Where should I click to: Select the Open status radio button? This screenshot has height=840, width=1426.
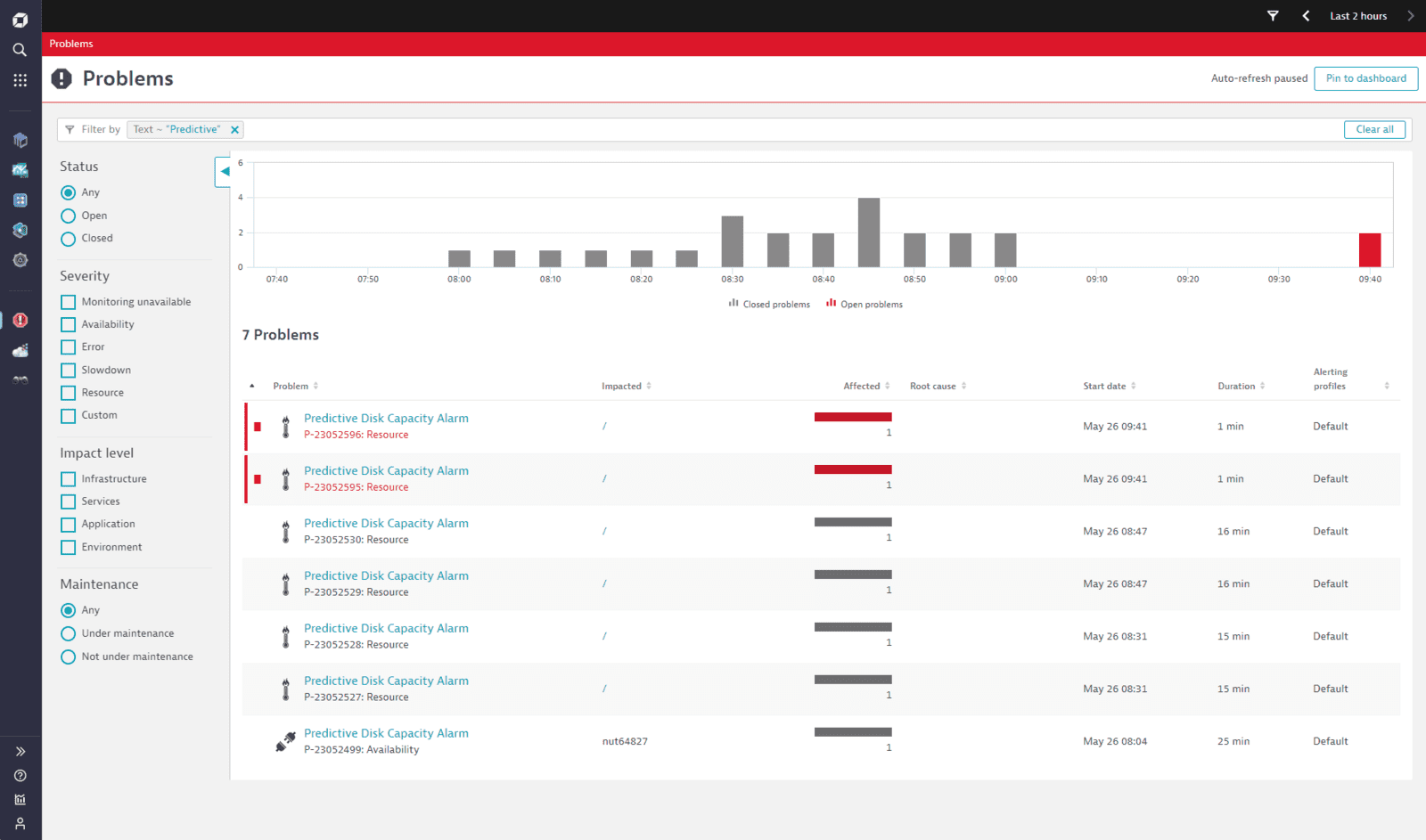(69, 216)
